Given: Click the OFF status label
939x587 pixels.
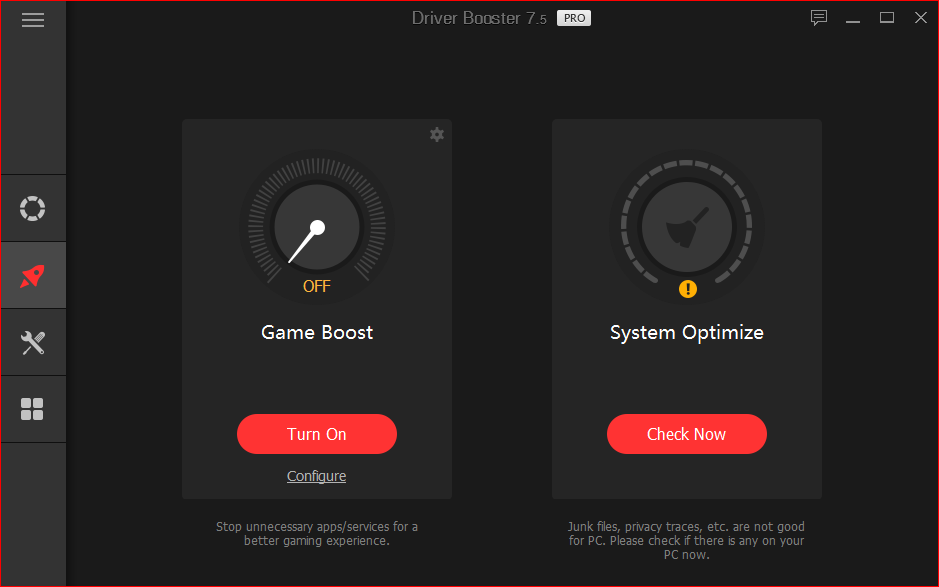Looking at the screenshot, I should tap(317, 286).
